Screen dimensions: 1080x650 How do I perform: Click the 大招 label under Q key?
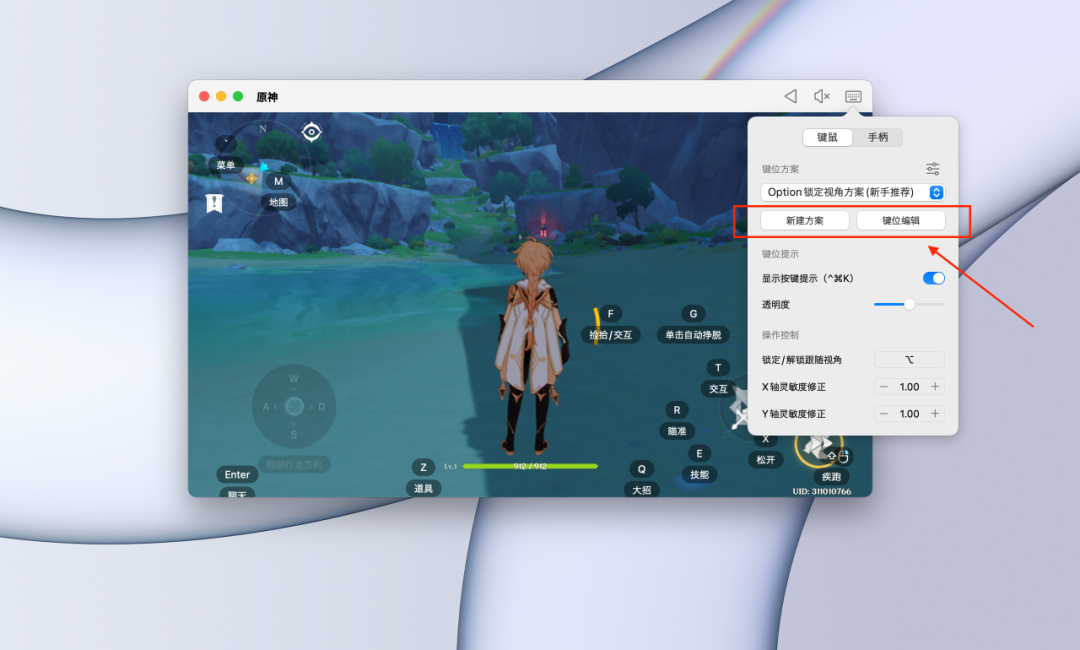[641, 490]
